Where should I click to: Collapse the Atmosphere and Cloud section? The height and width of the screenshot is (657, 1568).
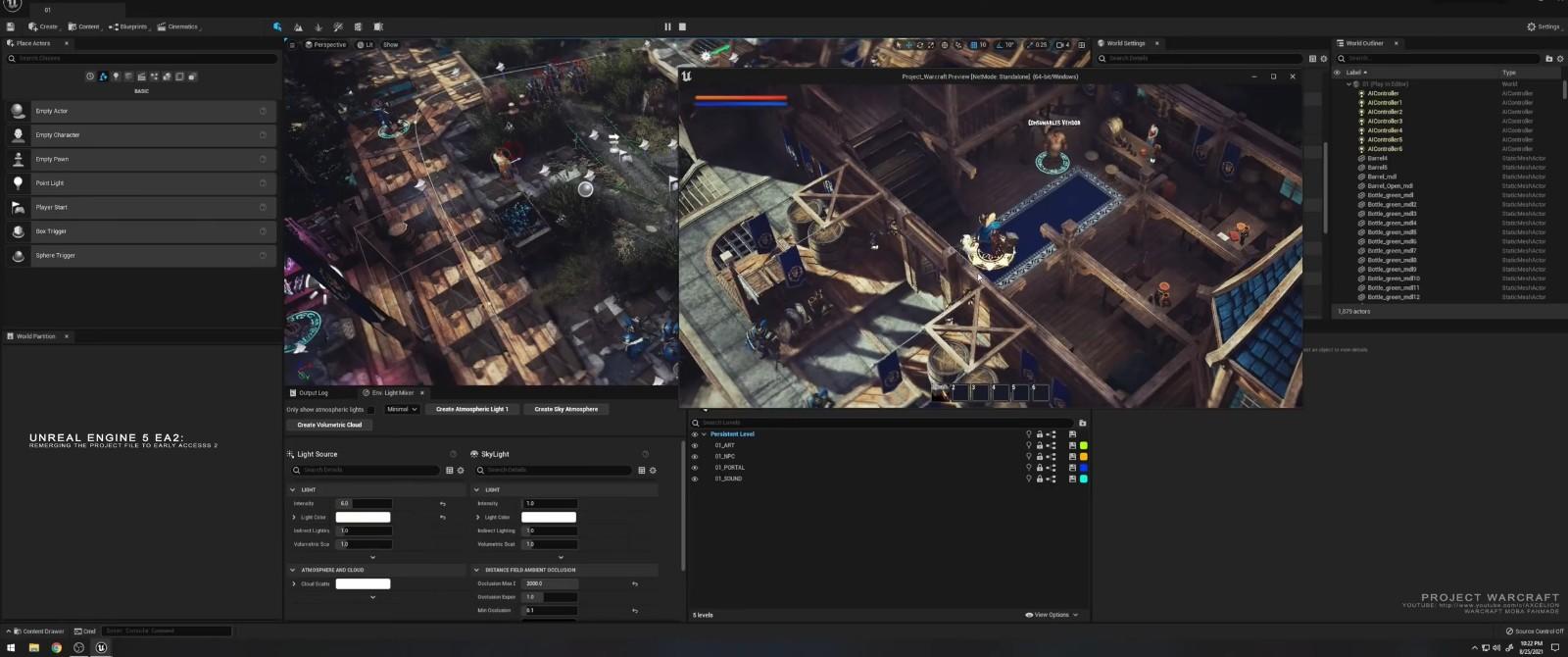[x=292, y=570]
